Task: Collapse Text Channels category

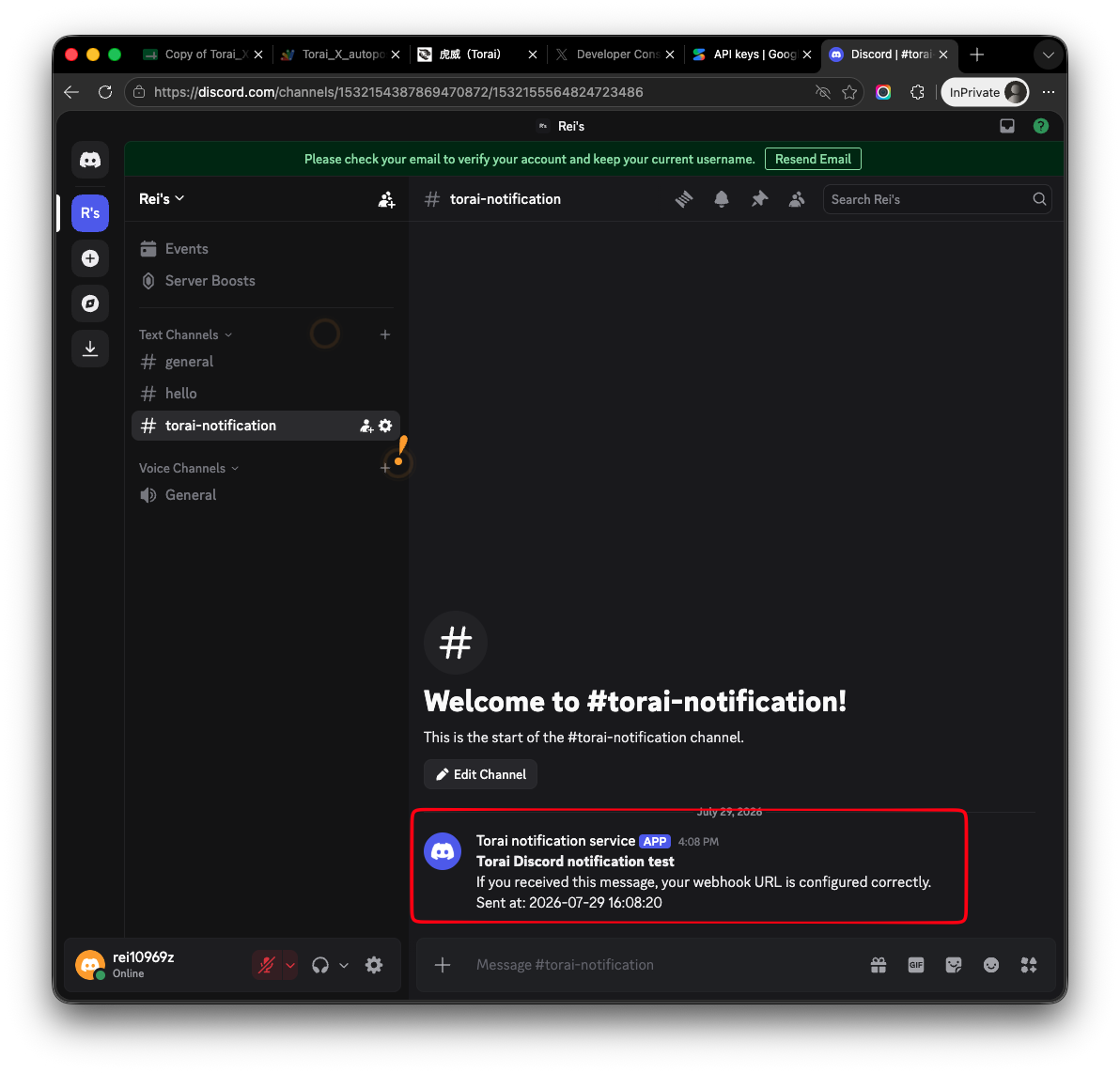Action: [185, 335]
